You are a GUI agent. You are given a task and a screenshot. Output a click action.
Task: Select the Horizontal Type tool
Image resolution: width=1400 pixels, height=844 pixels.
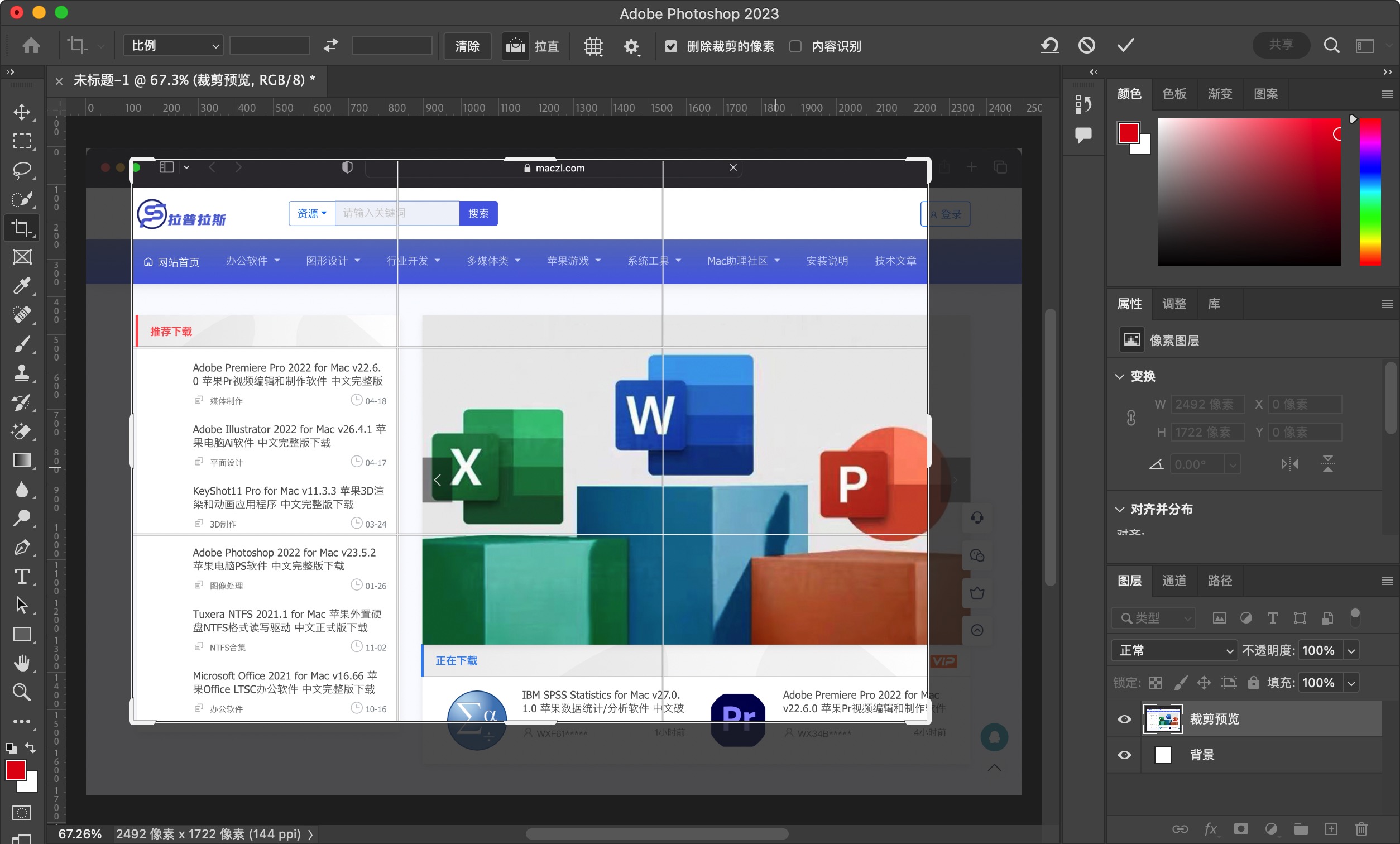point(22,576)
